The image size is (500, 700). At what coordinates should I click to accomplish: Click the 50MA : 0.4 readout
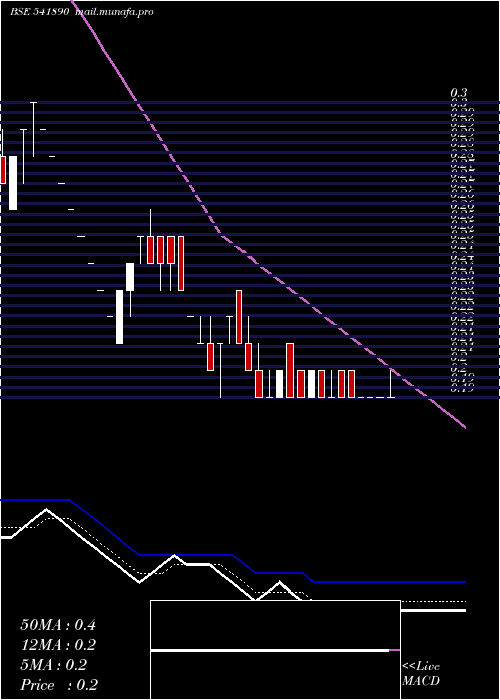(58, 625)
